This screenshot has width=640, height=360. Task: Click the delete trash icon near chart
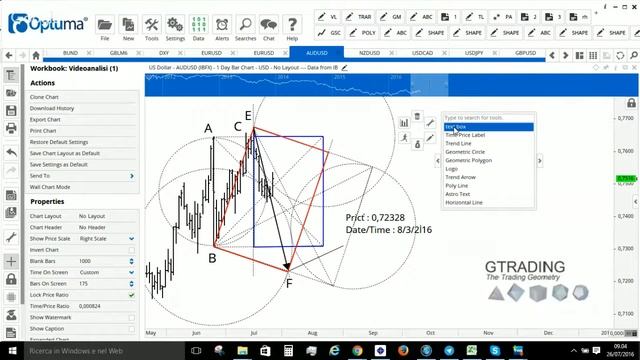(x=417, y=116)
